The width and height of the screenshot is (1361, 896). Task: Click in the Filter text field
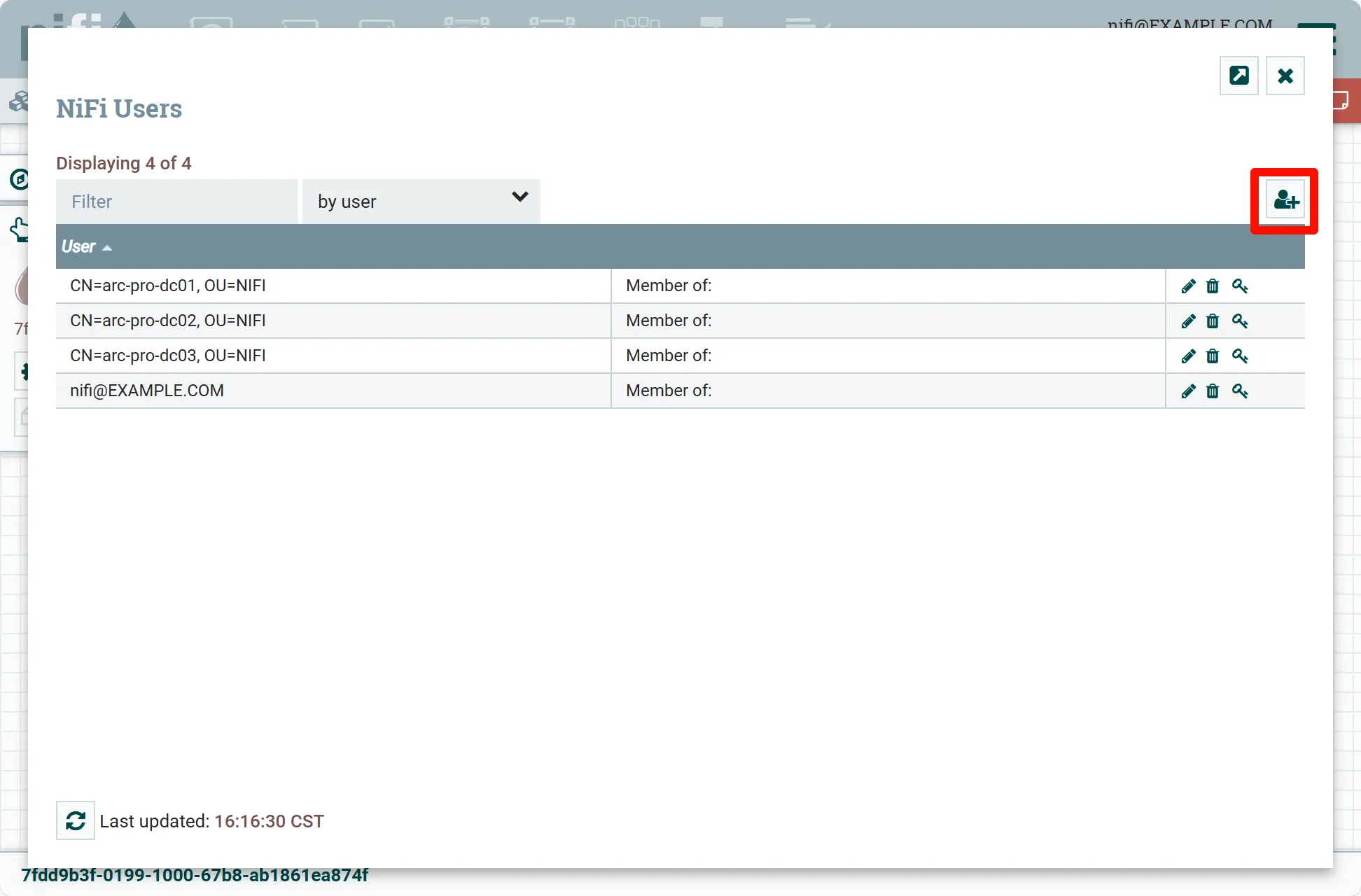(x=176, y=202)
